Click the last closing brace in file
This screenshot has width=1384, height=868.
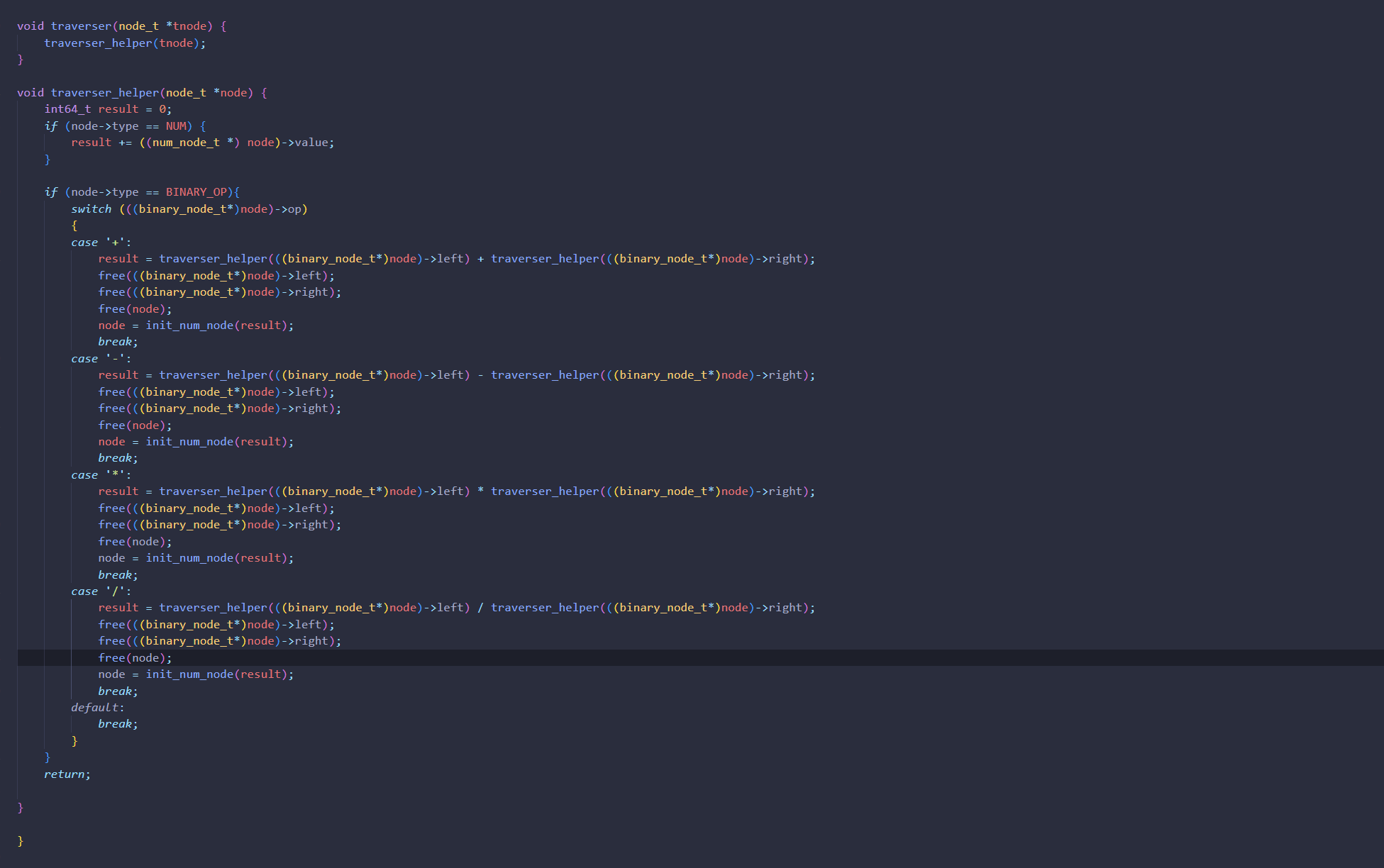coord(21,840)
